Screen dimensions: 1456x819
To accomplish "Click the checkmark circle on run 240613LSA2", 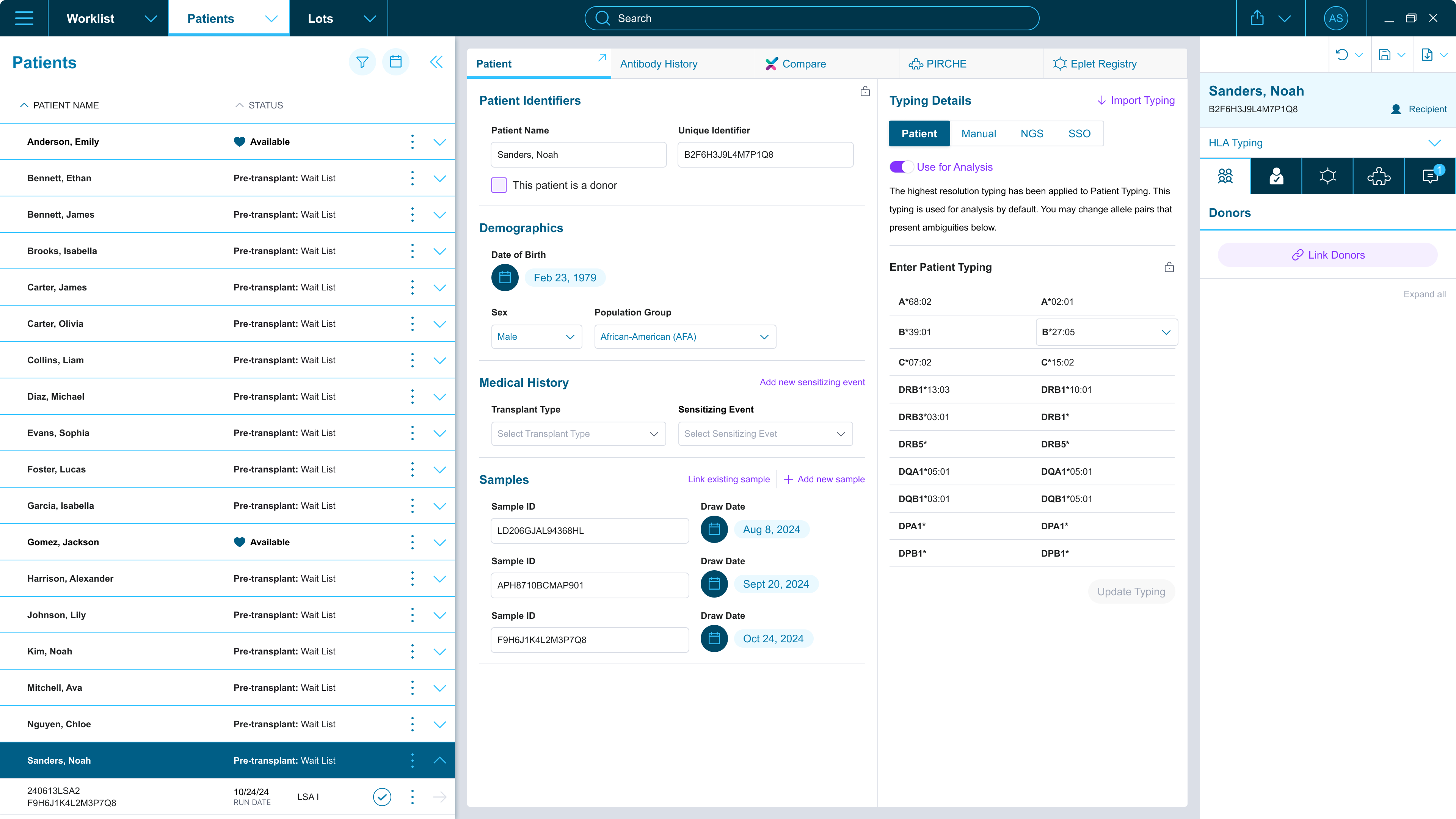I will click(x=382, y=796).
